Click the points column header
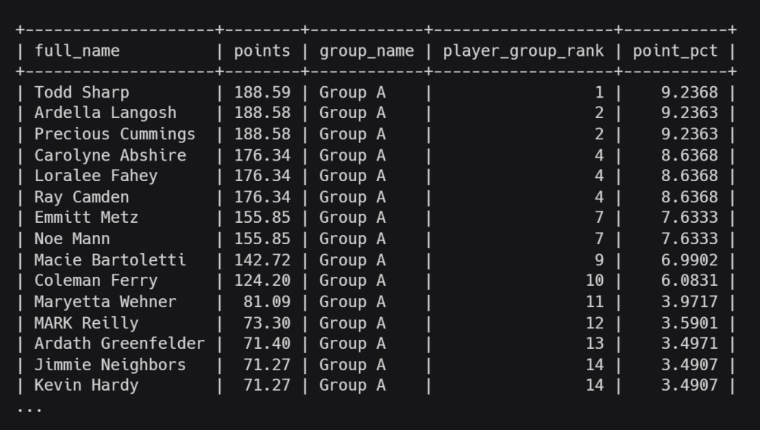Viewport: 760px width, 430px height. (x=262, y=51)
